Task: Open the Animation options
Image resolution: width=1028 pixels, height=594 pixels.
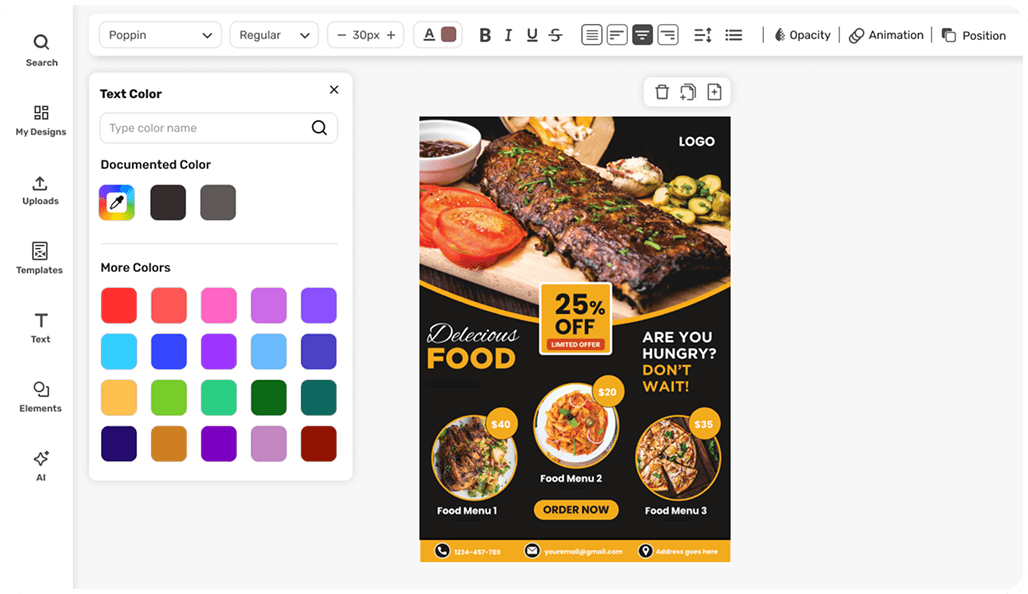Action: [886, 34]
